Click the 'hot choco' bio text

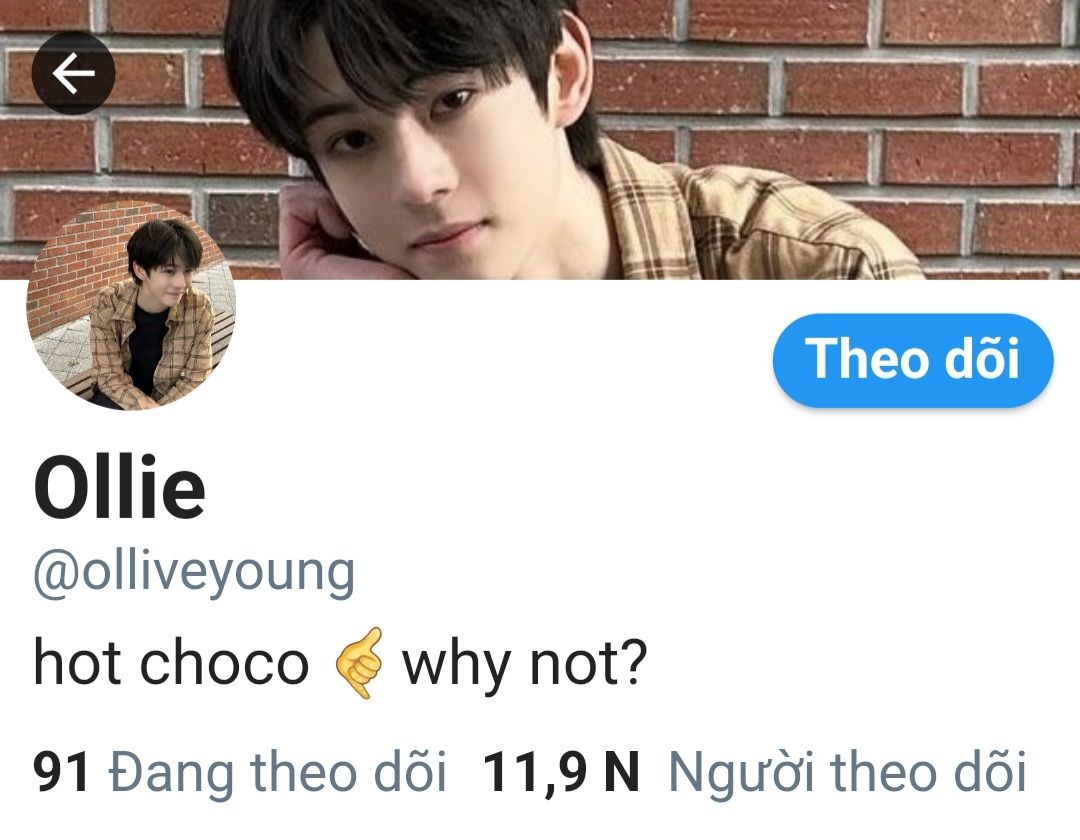[172, 663]
